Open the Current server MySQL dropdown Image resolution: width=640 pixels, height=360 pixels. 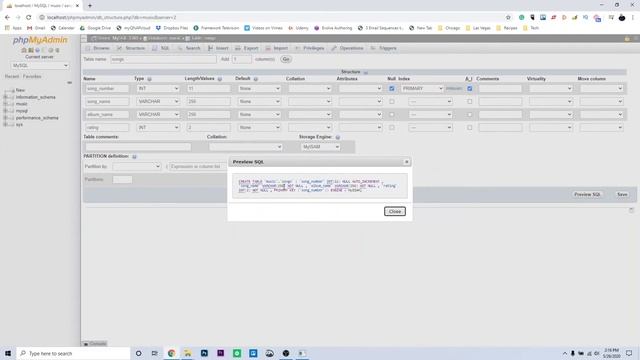click(x=40, y=66)
